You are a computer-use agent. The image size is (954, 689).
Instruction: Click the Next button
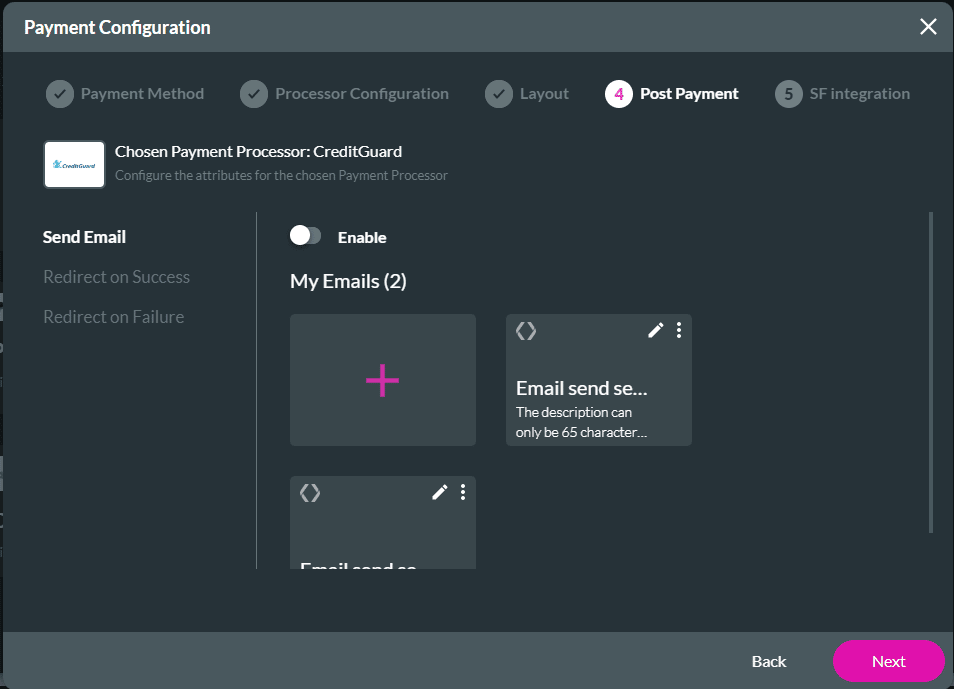tap(887, 661)
